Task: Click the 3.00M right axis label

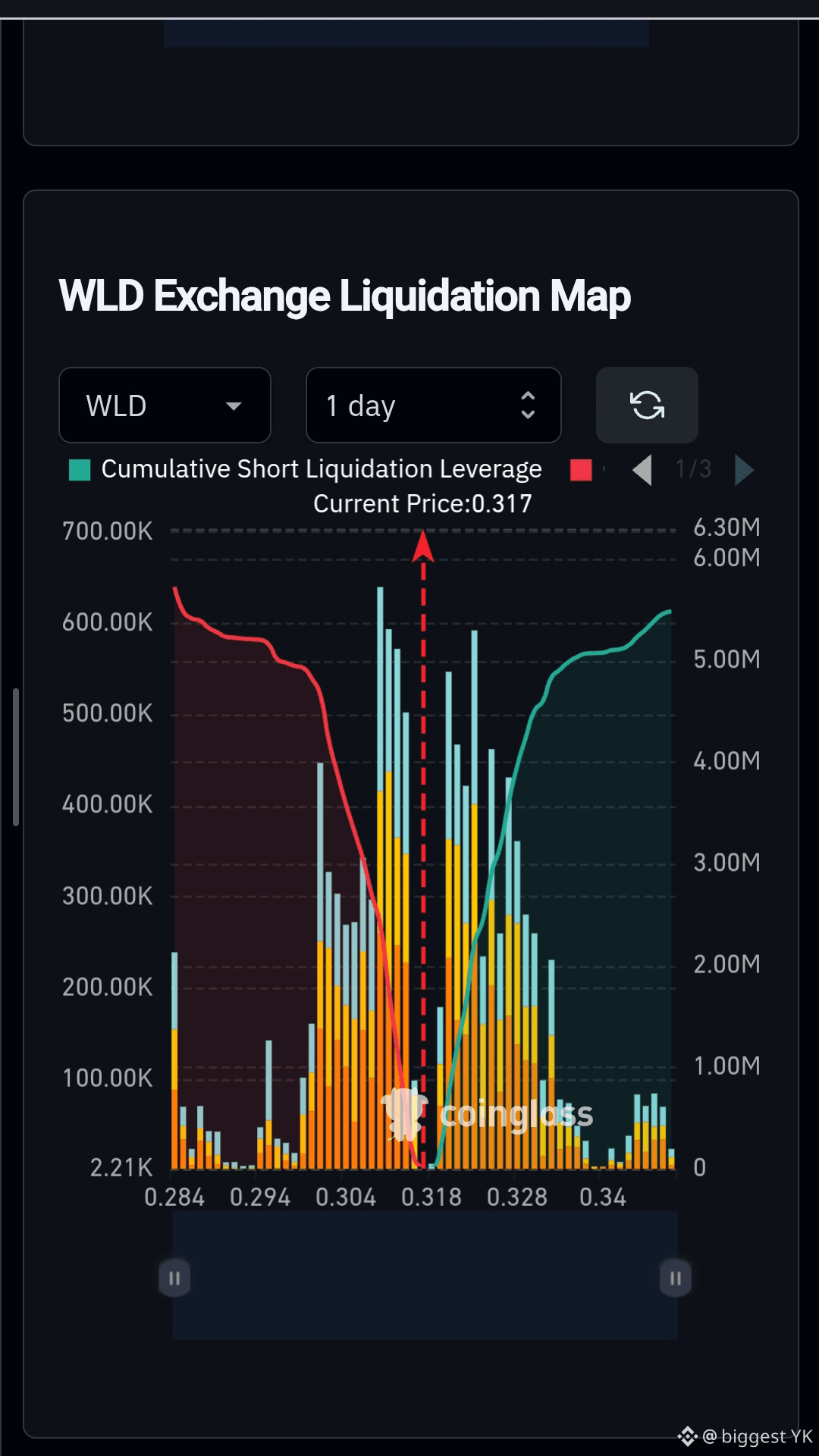Action: point(726,863)
